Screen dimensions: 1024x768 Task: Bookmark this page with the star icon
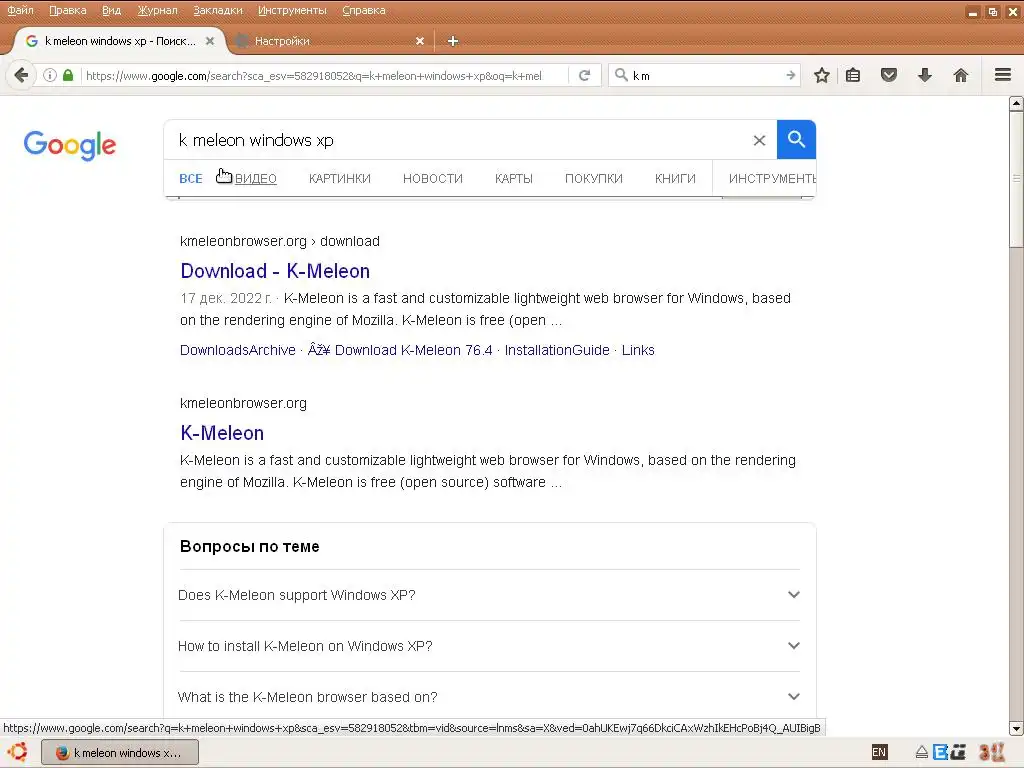822,75
